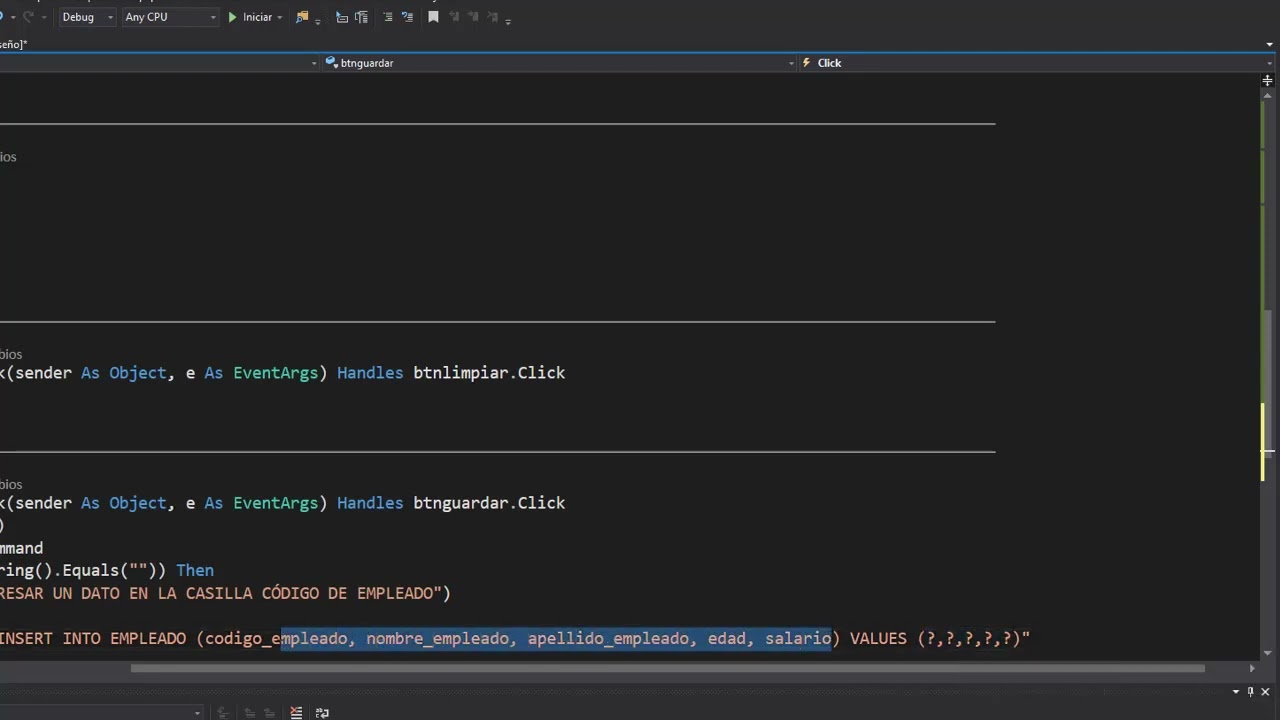Click EventArgs in btnlimpiar handler line
This screenshot has width=1280, height=720.
(275, 373)
